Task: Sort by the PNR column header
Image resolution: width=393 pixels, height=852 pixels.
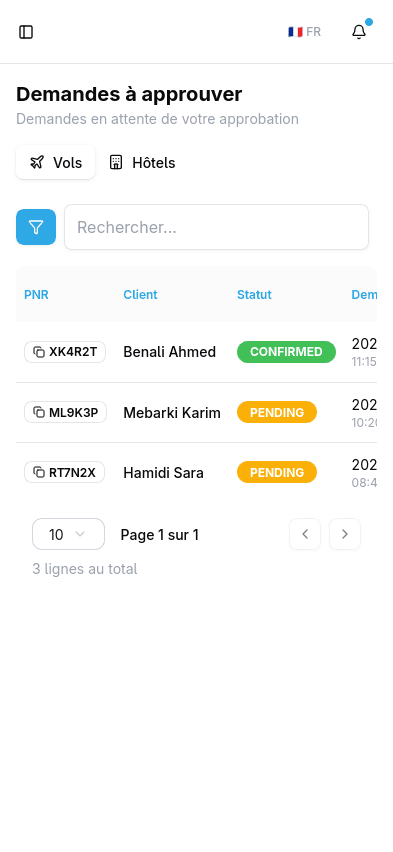Action: (x=36, y=295)
